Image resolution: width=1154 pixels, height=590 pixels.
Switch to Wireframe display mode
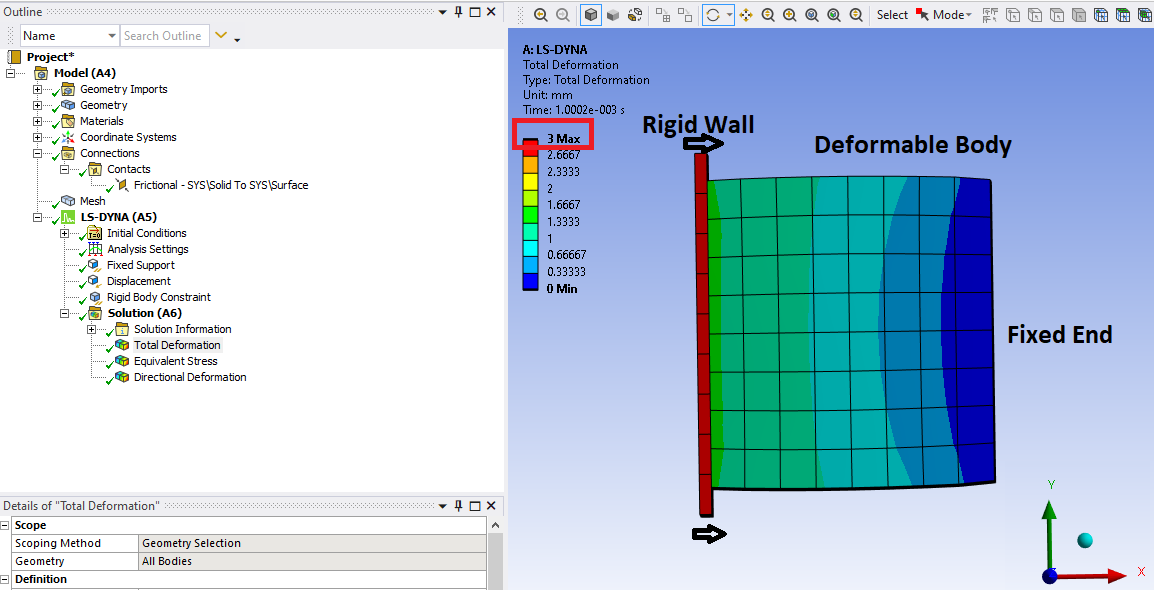point(634,15)
